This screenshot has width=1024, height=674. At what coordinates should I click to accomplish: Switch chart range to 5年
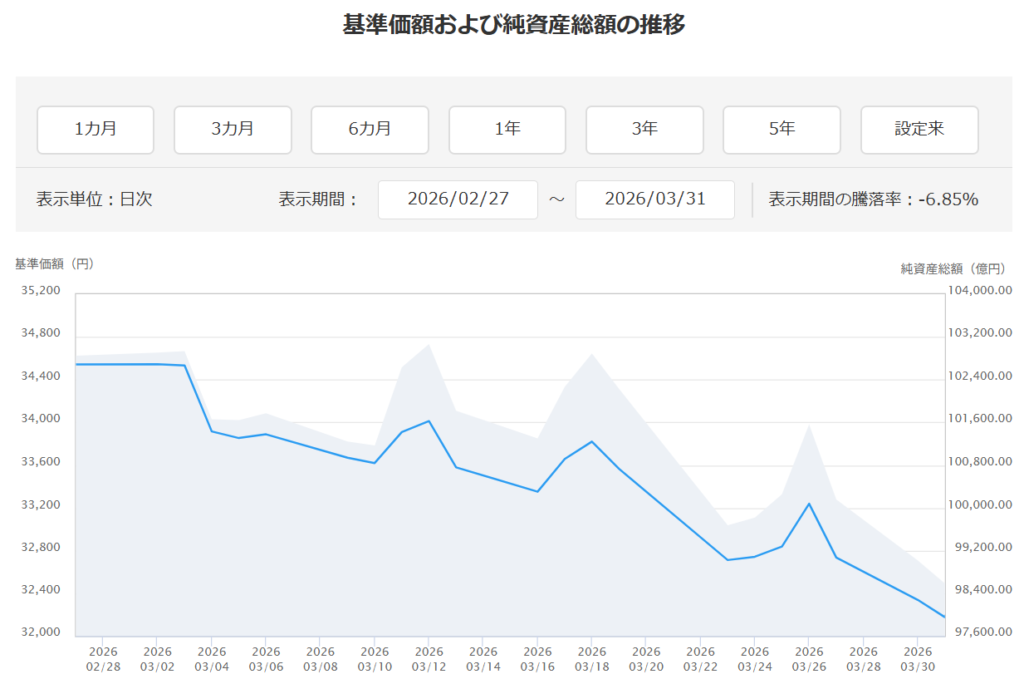coord(781,129)
